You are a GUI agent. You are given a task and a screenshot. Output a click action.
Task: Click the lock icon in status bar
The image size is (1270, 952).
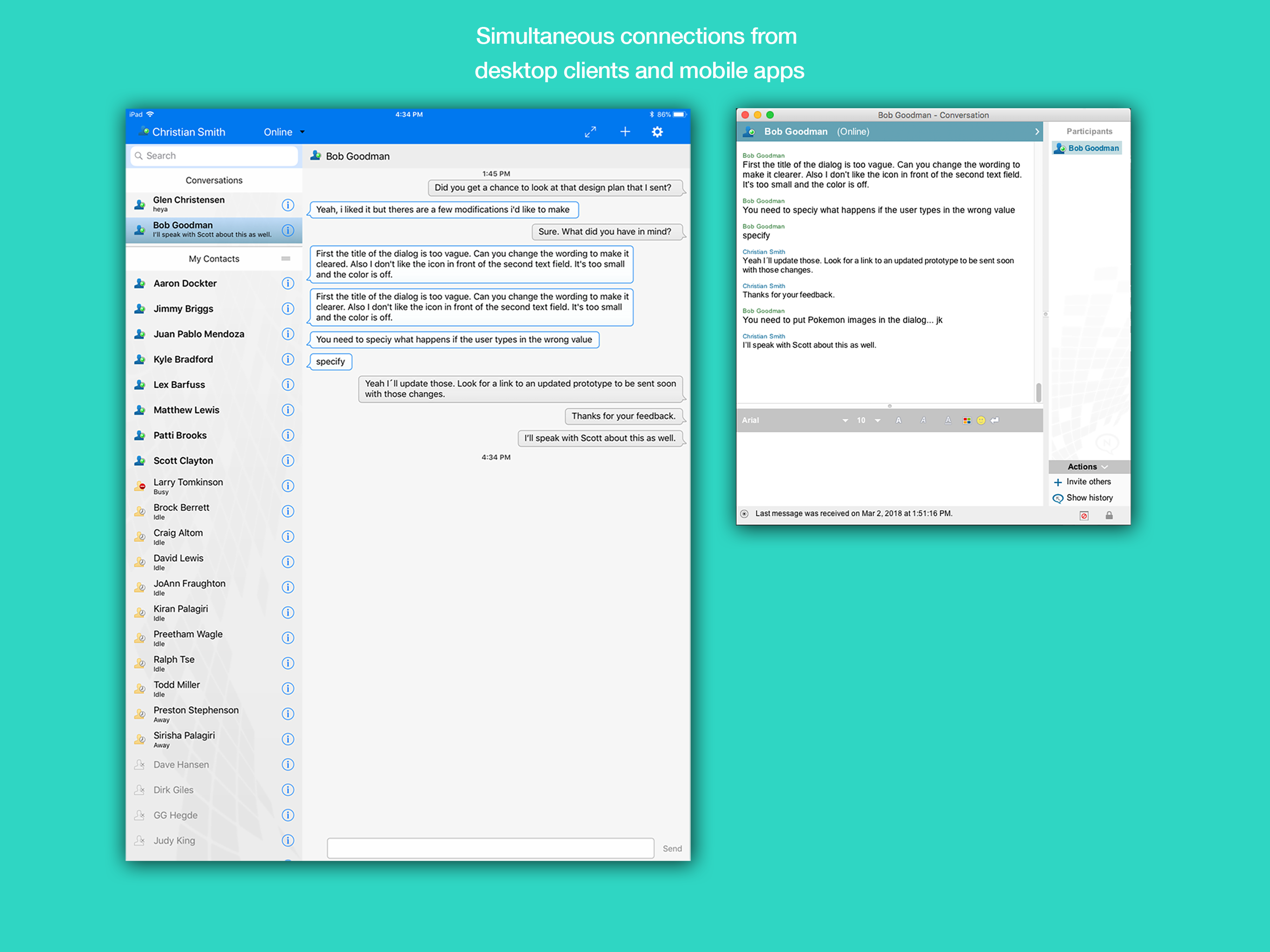1109,515
